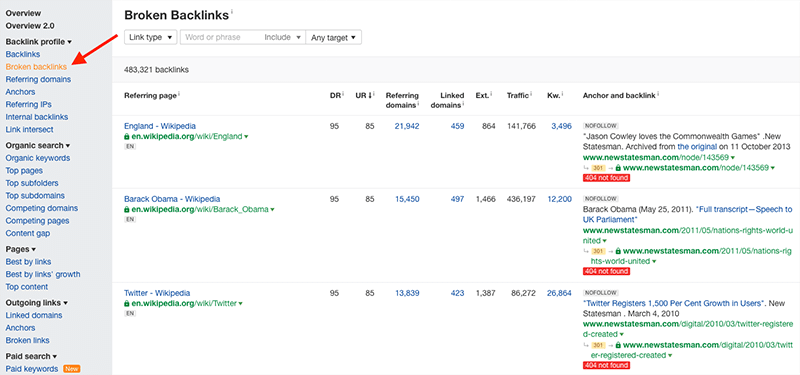This screenshot has width=800, height=375.
Task: Open the Internal backlinks report
Action: [37, 117]
